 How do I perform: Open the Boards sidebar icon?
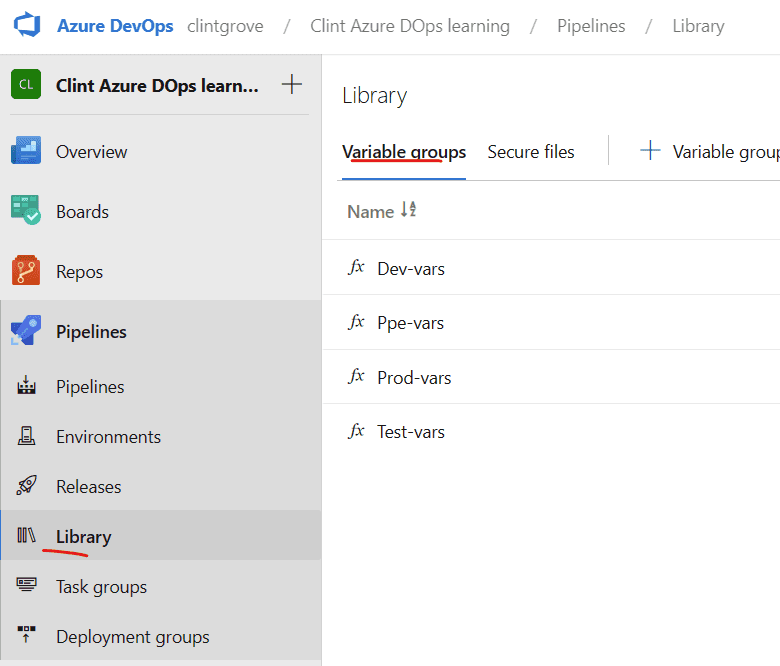point(26,211)
